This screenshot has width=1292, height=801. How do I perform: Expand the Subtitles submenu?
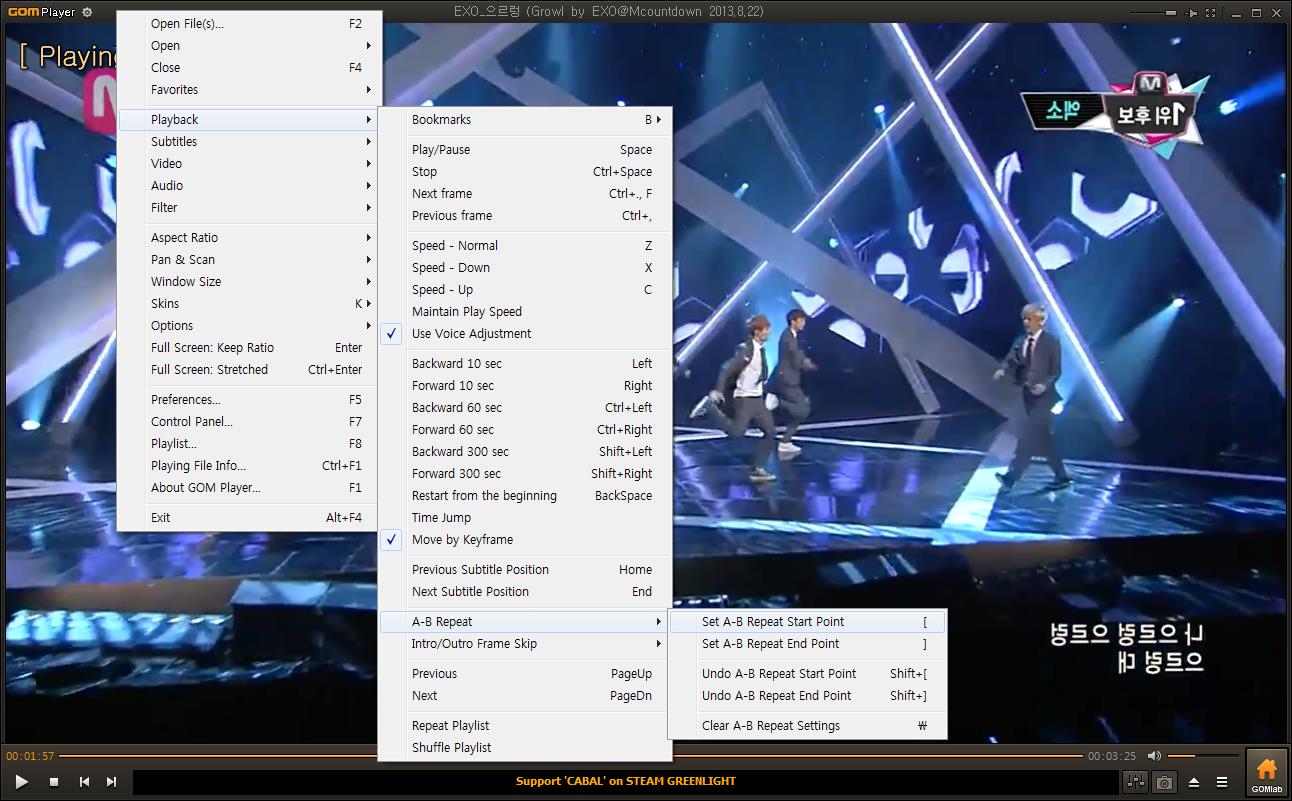coord(249,142)
